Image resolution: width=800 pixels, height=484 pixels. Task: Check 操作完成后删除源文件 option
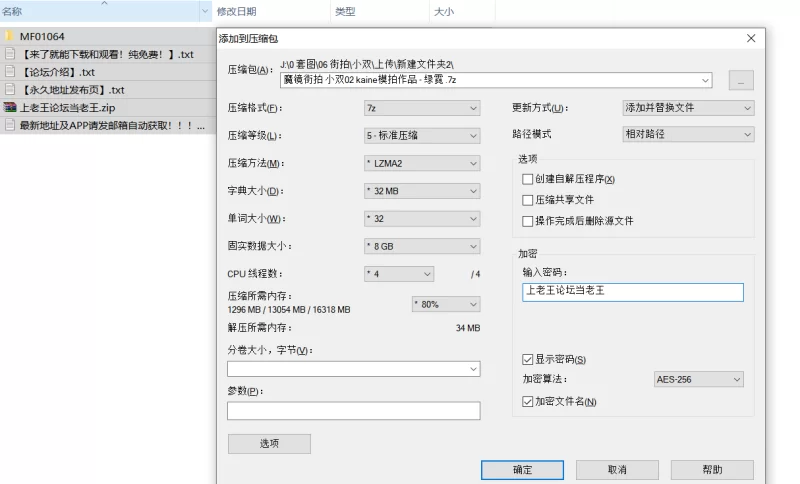click(x=528, y=221)
